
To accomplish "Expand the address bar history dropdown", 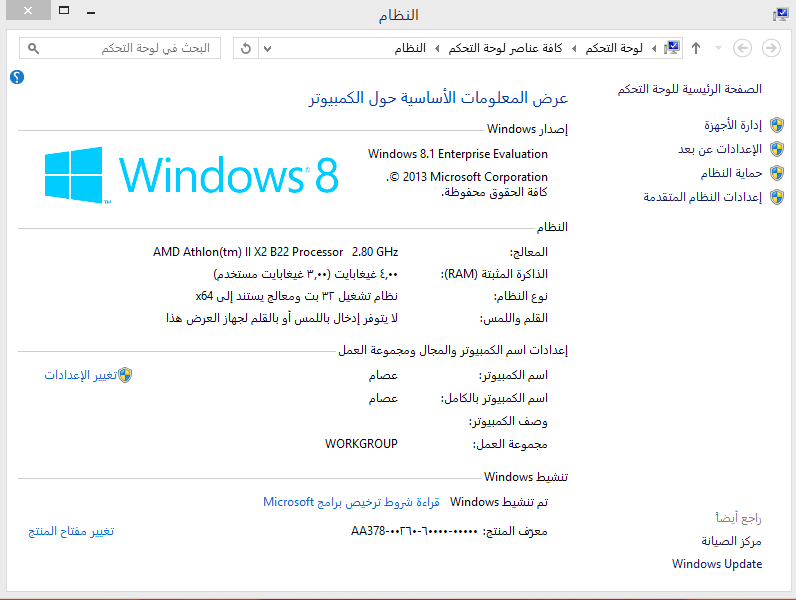I will (x=268, y=49).
